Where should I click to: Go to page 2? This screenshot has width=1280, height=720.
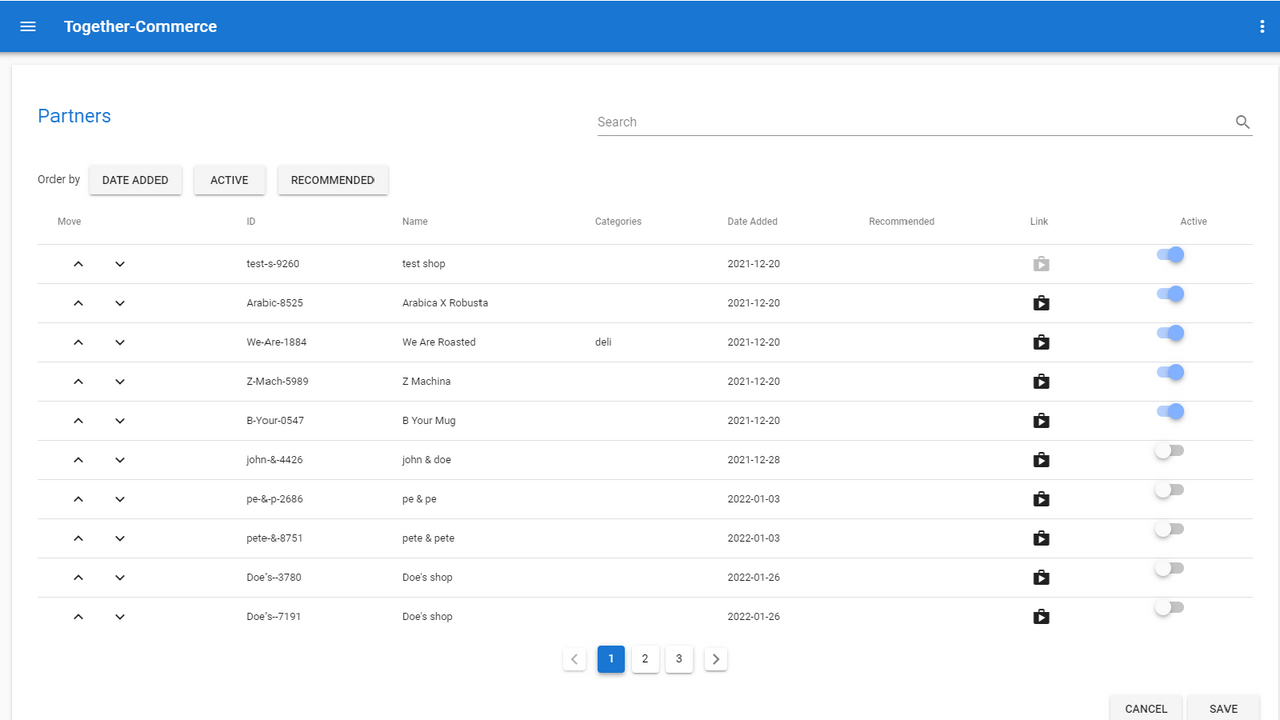[645, 659]
